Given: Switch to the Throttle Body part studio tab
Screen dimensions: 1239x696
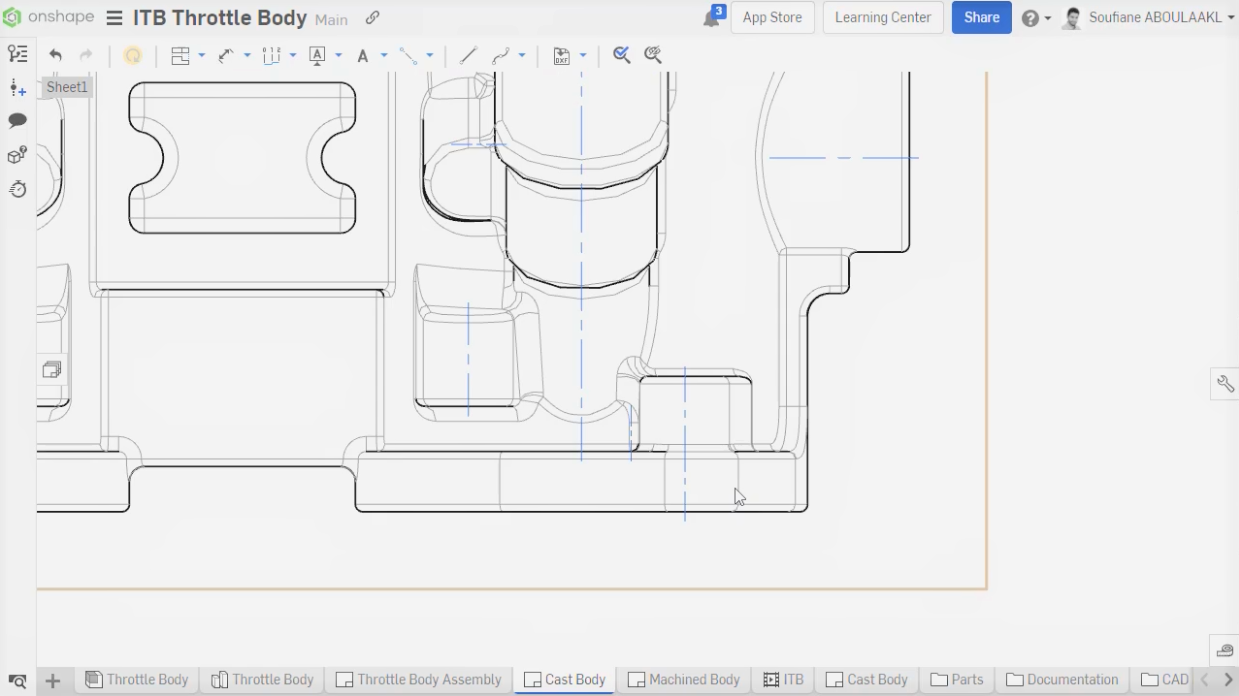Looking at the screenshot, I should coord(137,680).
